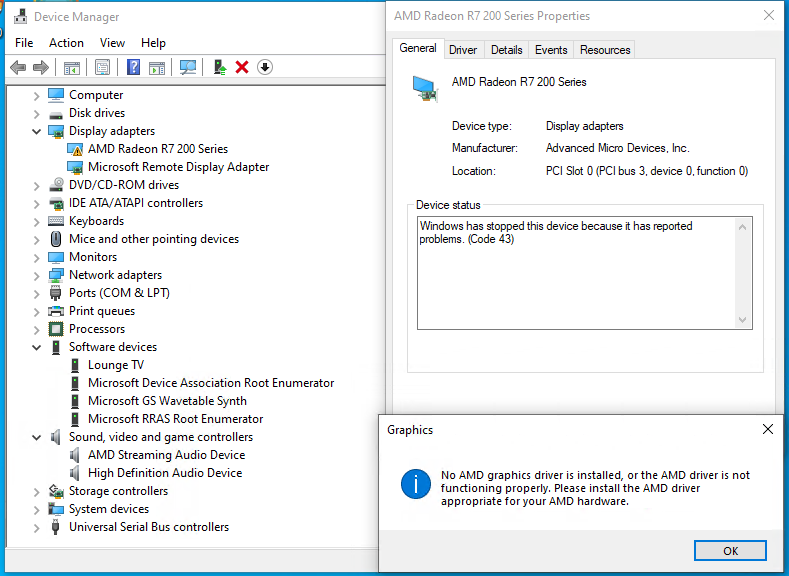
Task: Click the Disable device down-arrow icon
Action: (x=265, y=67)
